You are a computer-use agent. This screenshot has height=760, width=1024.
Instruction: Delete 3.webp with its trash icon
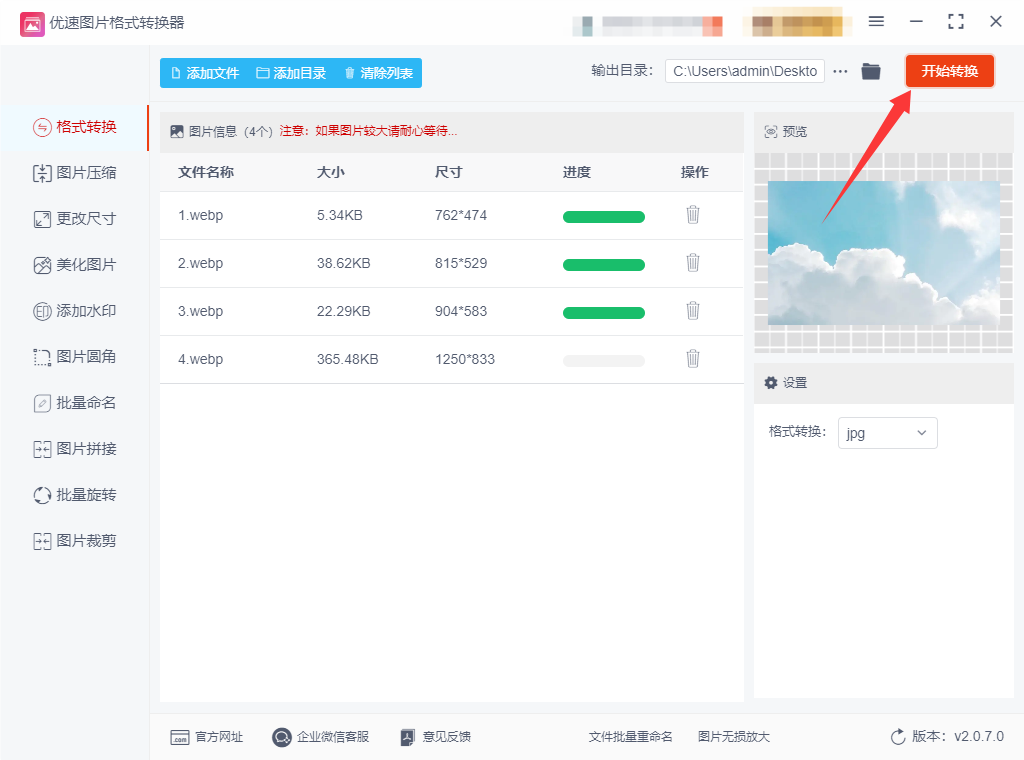click(x=693, y=310)
